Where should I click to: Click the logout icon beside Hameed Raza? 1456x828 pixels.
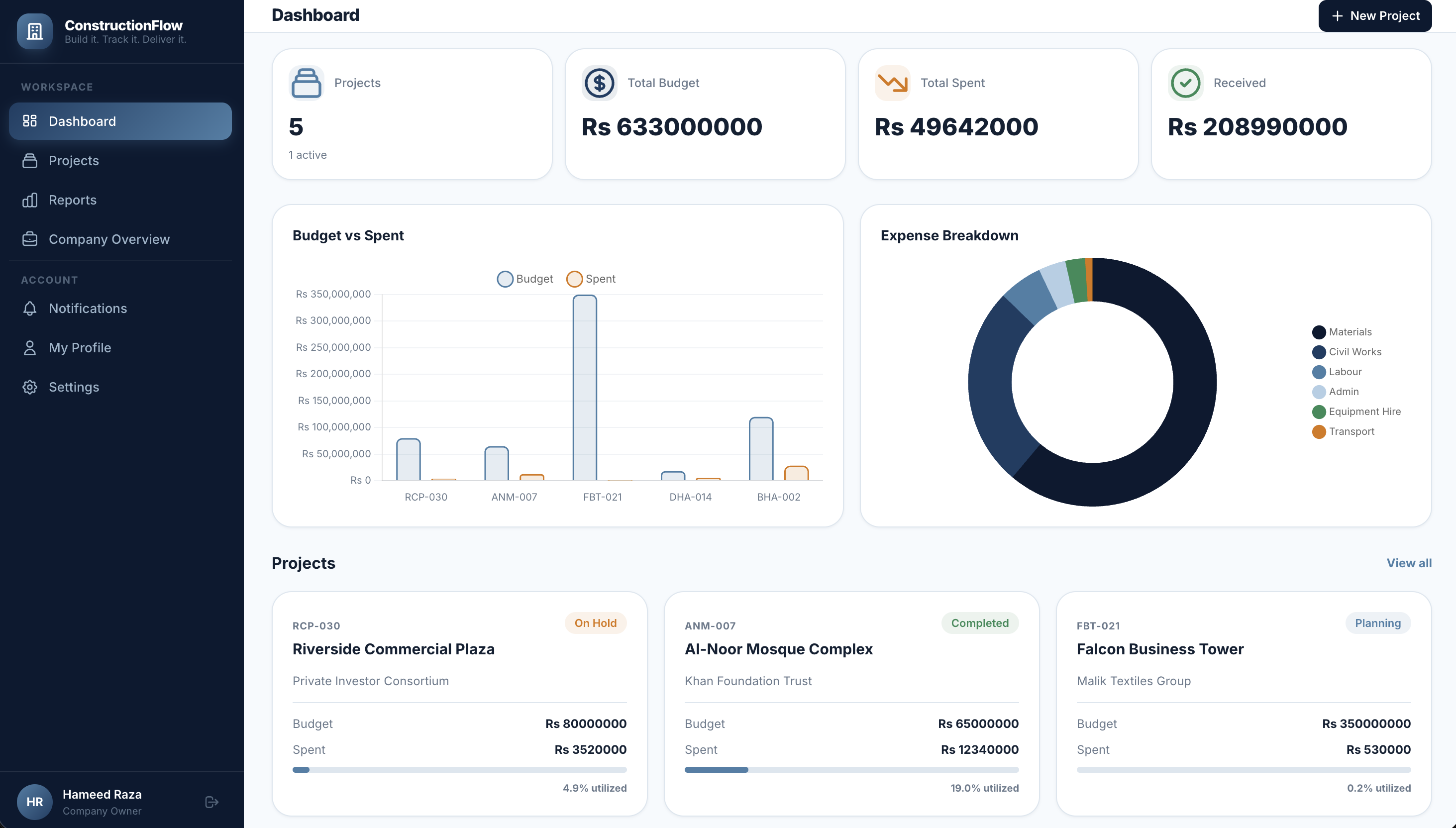(x=211, y=802)
